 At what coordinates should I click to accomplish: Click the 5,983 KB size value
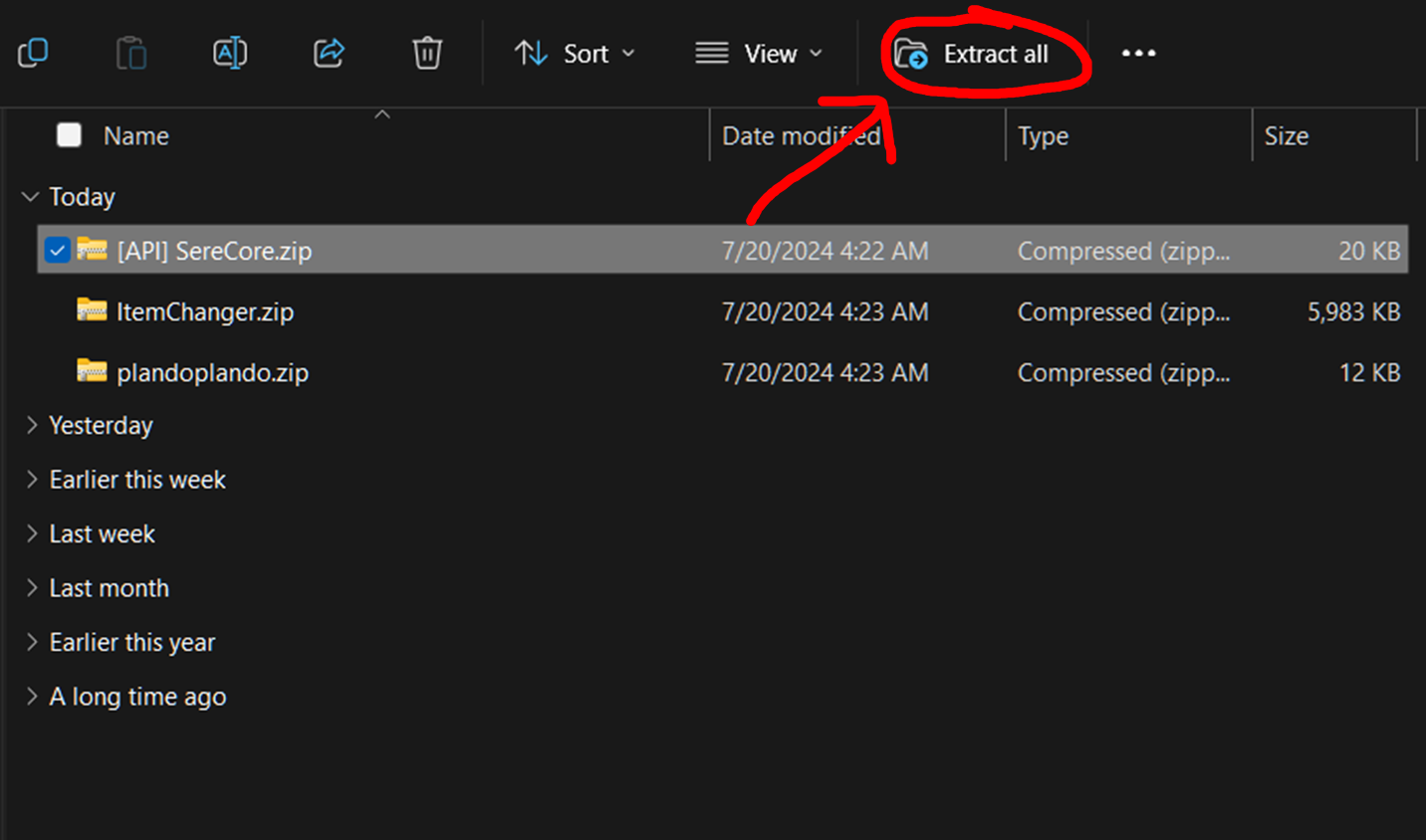point(1353,312)
